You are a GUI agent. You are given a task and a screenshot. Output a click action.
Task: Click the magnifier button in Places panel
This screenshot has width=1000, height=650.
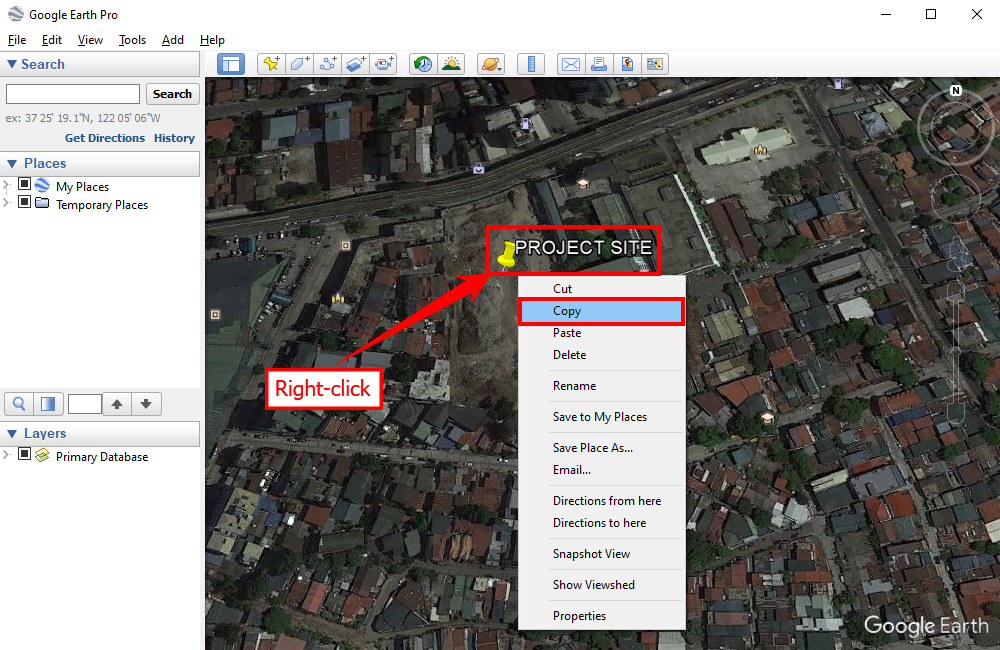point(19,404)
